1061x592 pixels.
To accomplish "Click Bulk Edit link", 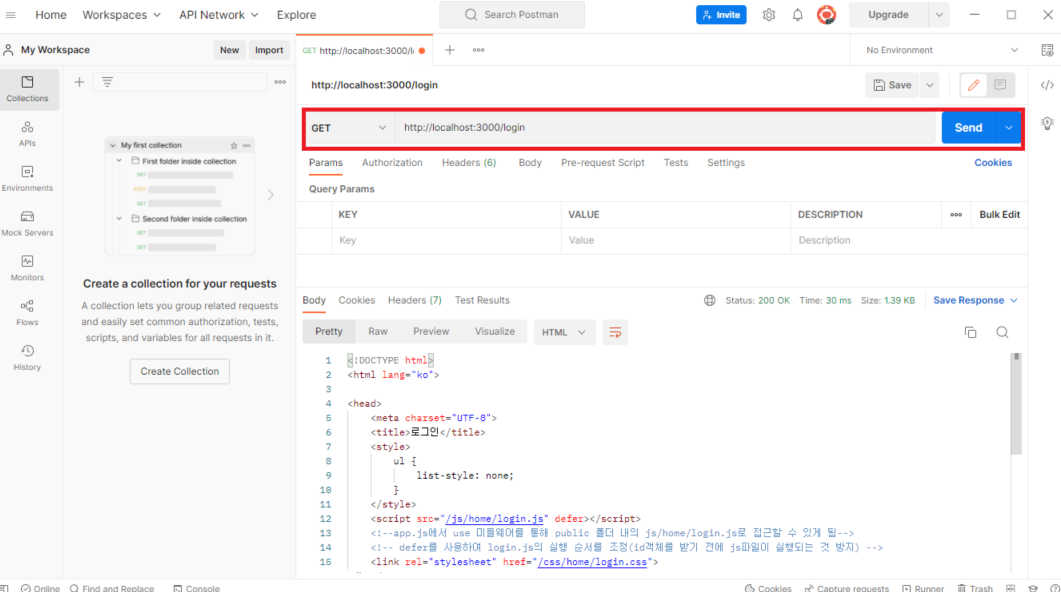I will [999, 214].
